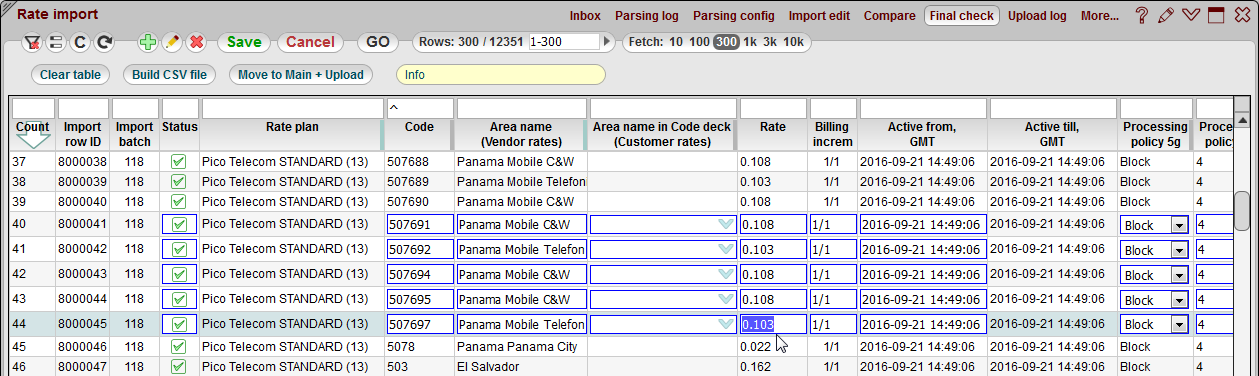This screenshot has height=376, width=1259.
Task: Open Code deck area dropdown for row 42
Action: (x=726, y=274)
